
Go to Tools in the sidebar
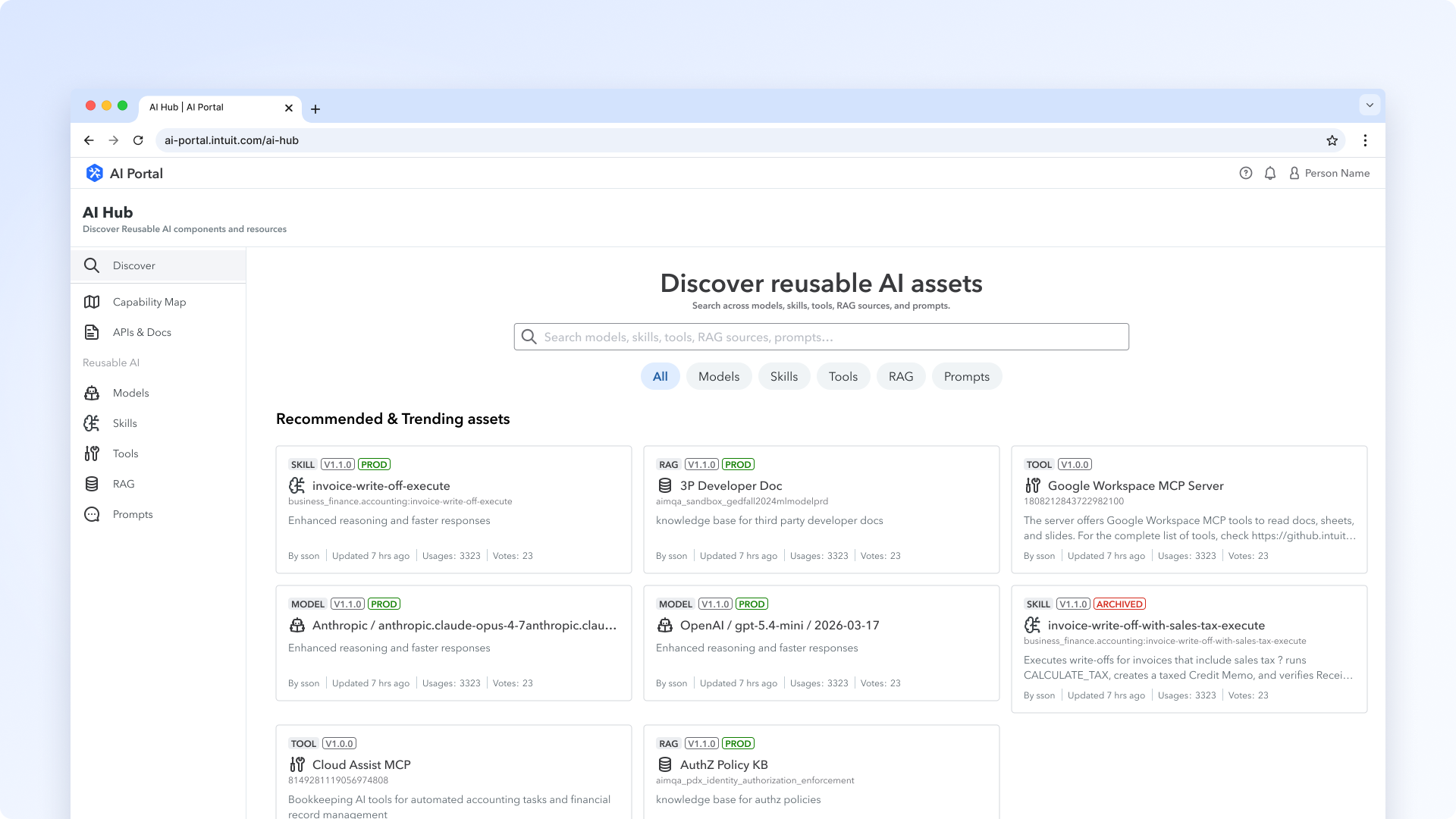[158, 453]
